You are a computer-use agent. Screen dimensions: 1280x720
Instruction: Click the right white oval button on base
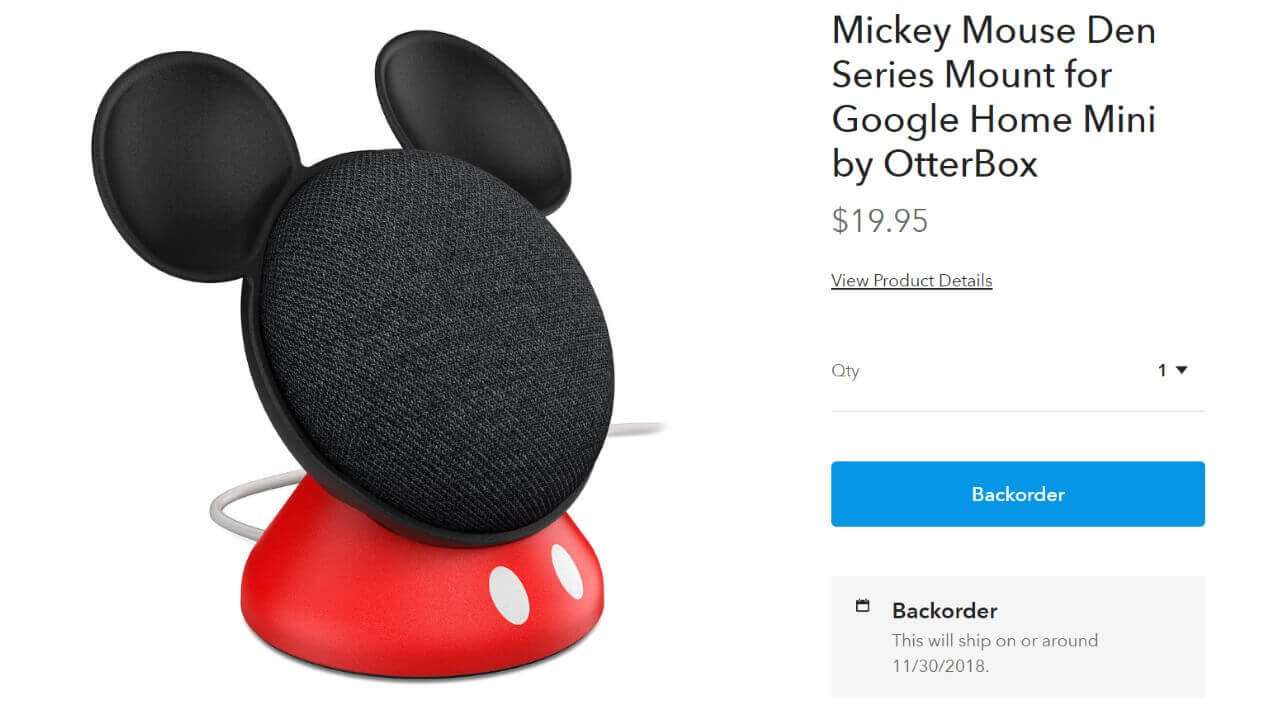pos(567,572)
